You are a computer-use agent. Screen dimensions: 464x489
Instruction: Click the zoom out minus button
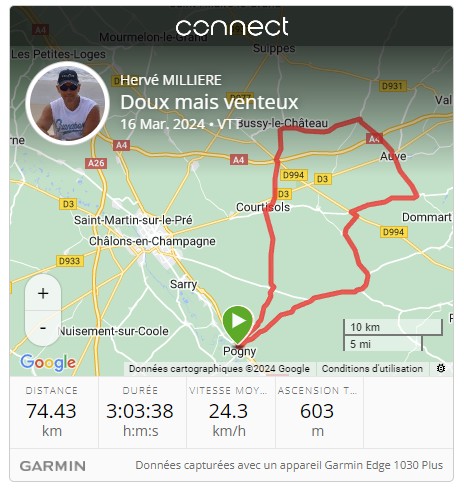pyautogui.click(x=43, y=328)
